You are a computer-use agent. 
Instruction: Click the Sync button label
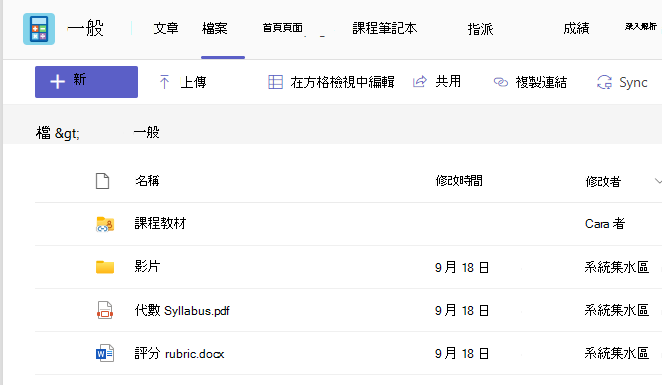[633, 82]
